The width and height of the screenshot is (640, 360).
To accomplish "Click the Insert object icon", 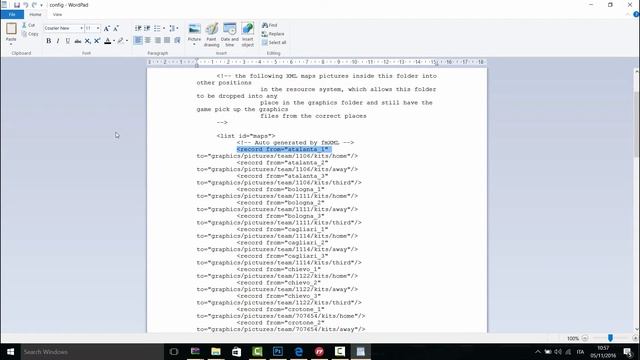I will click(248, 29).
